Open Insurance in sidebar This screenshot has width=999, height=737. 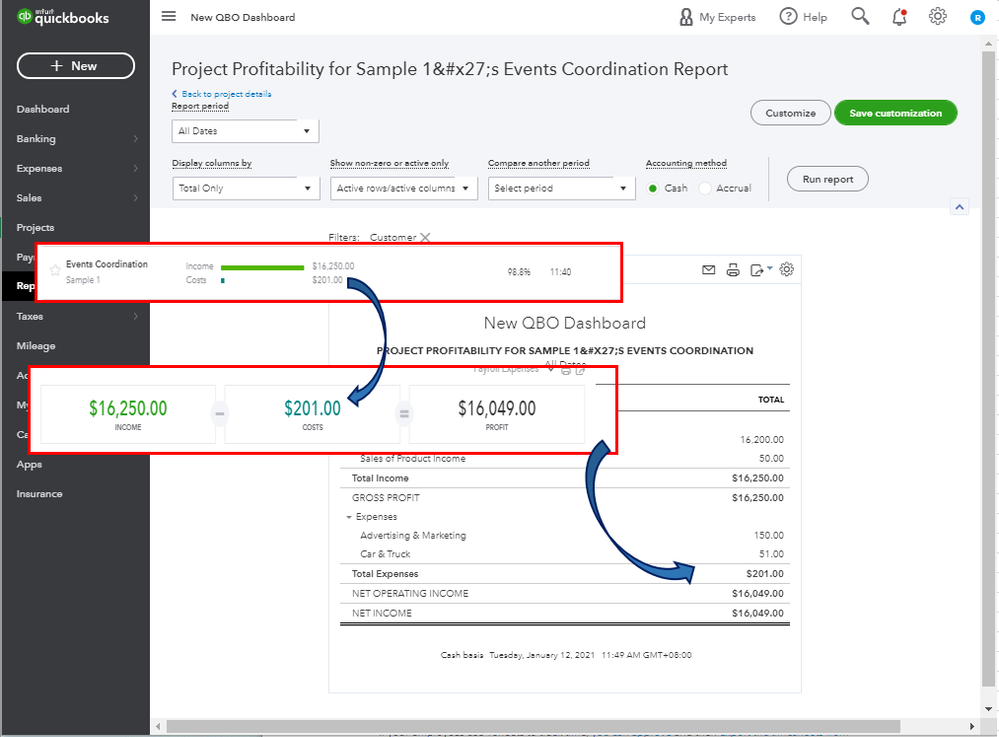coord(40,494)
